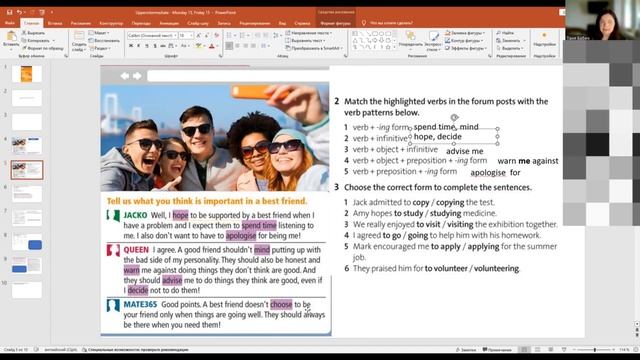640x360 pixels.
Task: Click the Add-ins (Надстройки) icon
Action: (x=544, y=36)
